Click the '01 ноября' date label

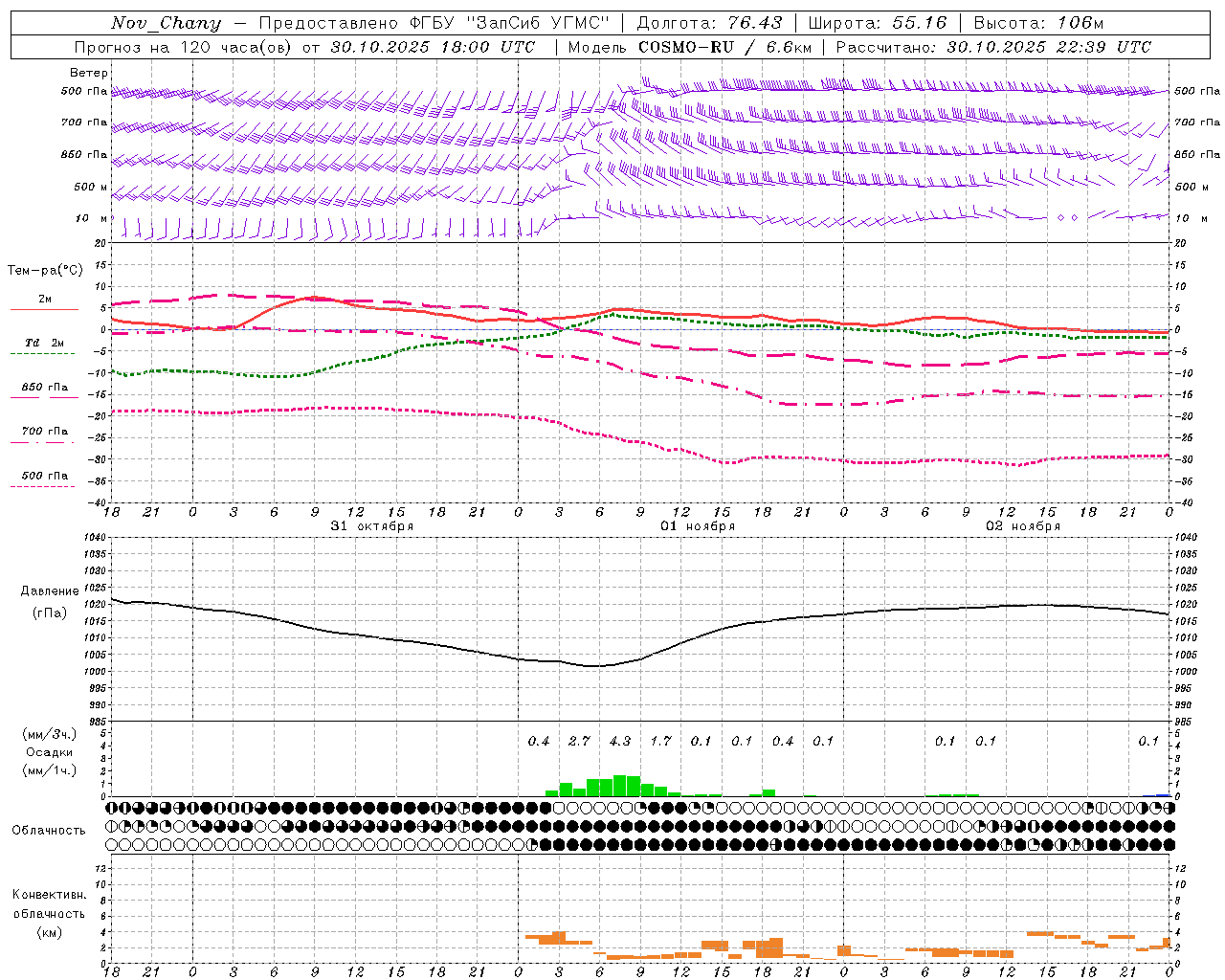[698, 525]
